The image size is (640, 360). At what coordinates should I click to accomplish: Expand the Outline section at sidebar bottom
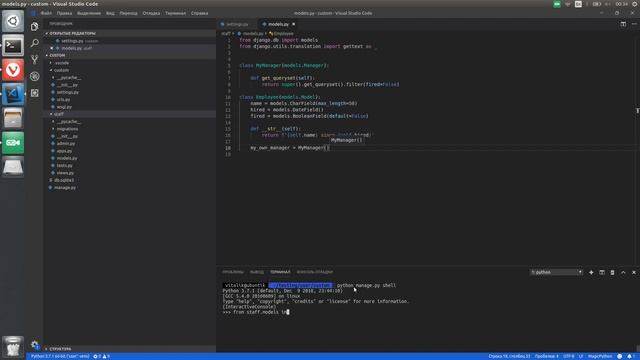coord(60,349)
